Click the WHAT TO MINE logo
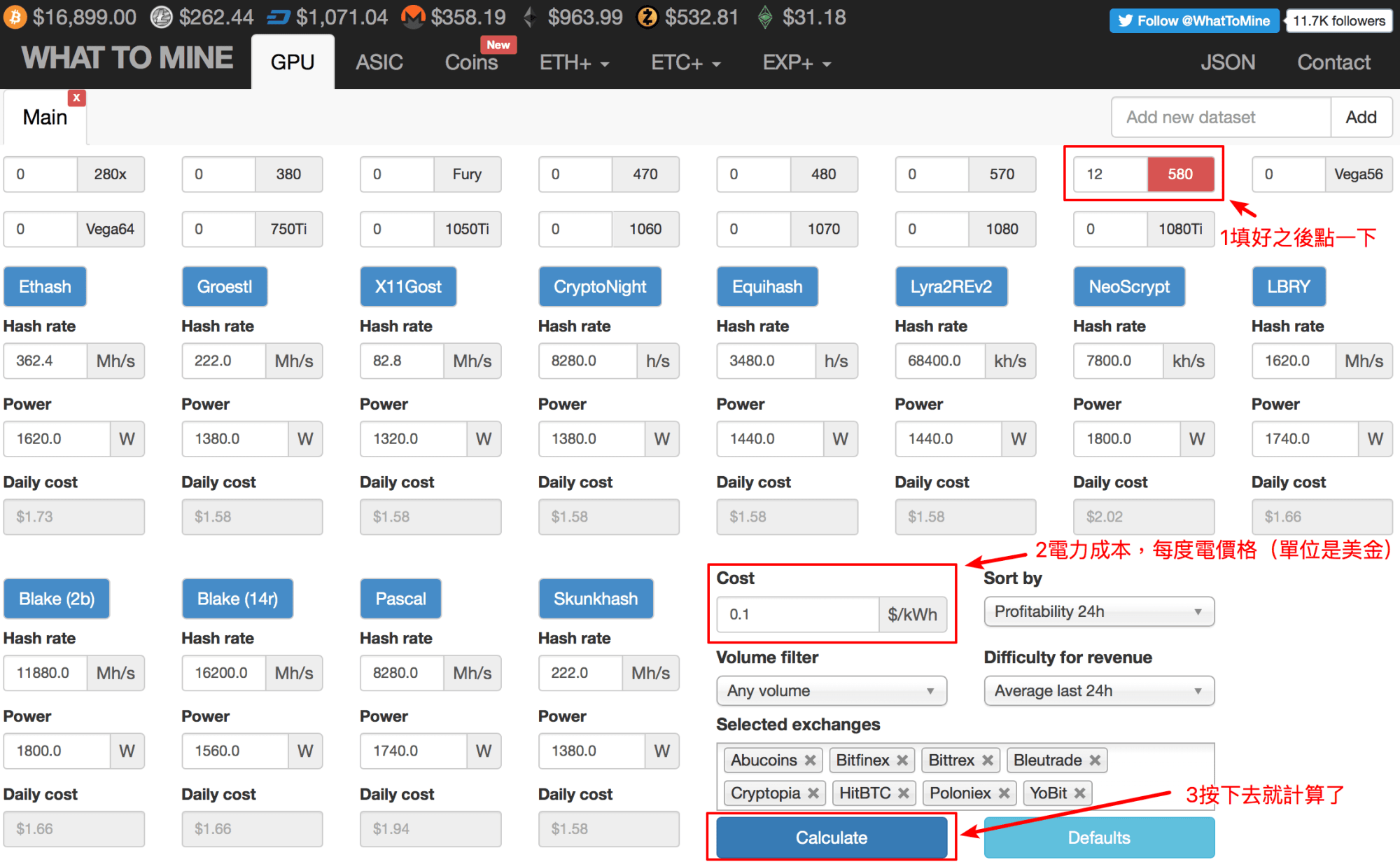This screenshot has width=1400, height=862. click(x=127, y=57)
